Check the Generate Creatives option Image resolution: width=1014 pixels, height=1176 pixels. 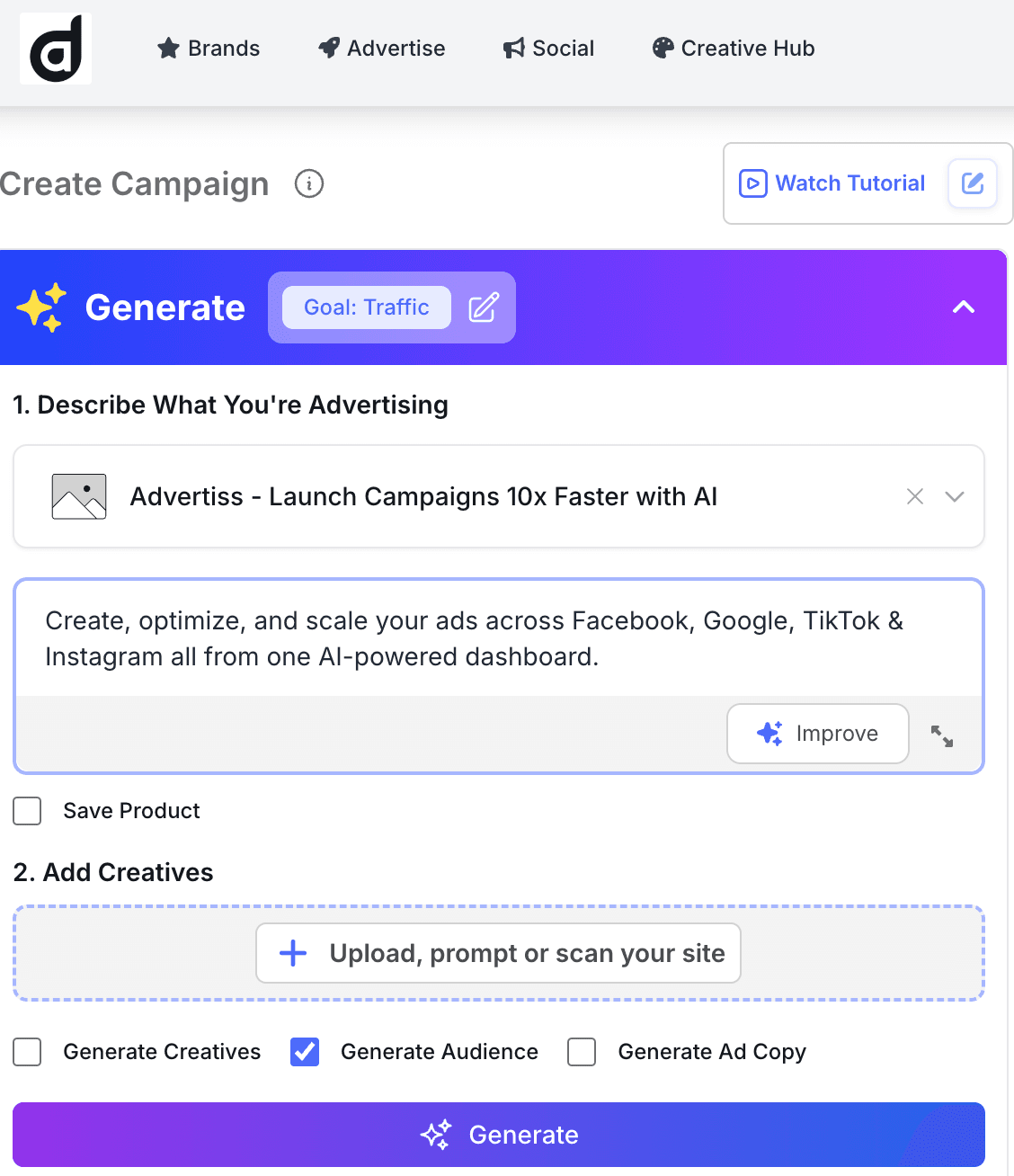tap(27, 1052)
